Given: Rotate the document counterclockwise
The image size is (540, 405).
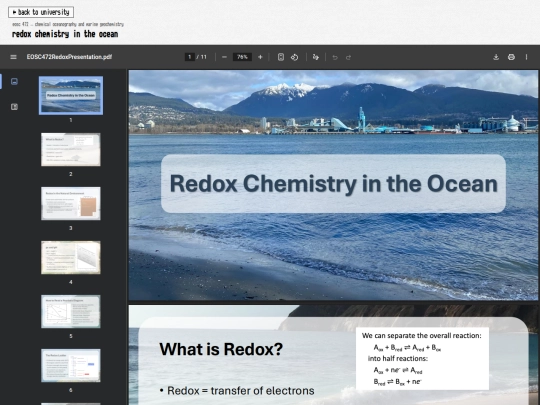Looking at the screenshot, I should click(x=294, y=57).
